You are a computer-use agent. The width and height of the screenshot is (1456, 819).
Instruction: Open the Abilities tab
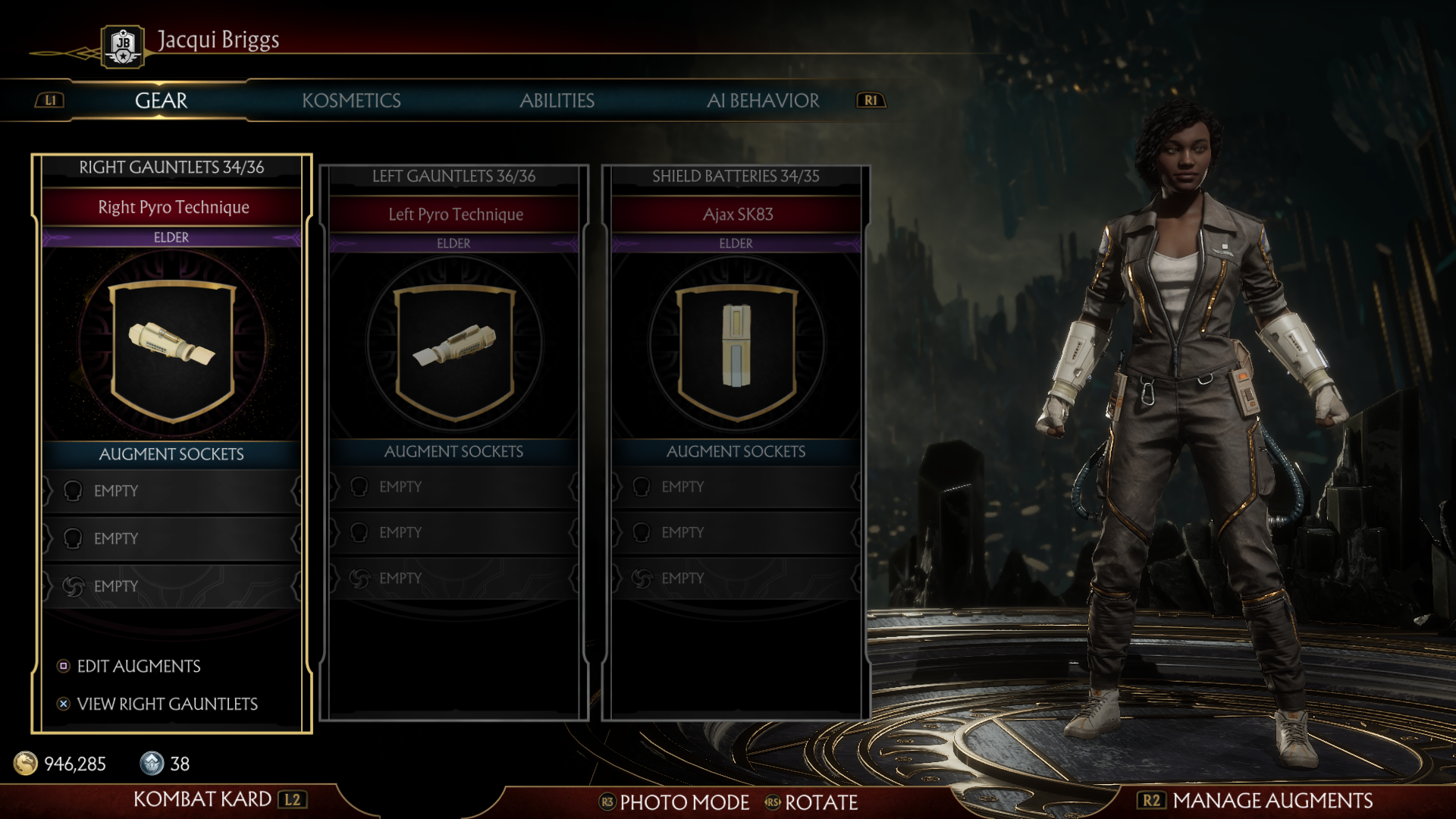click(x=557, y=100)
